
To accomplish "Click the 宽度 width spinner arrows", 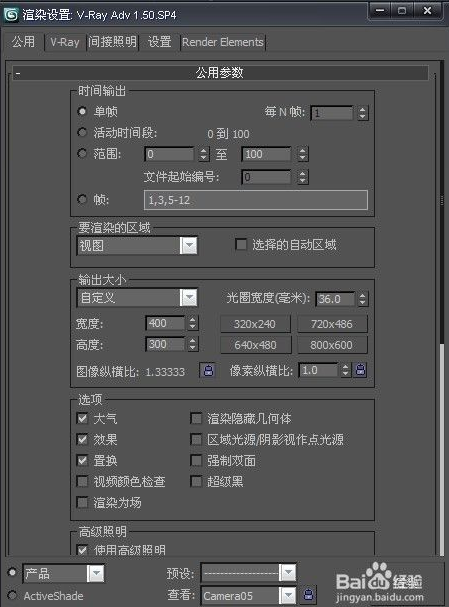I will coord(193,323).
